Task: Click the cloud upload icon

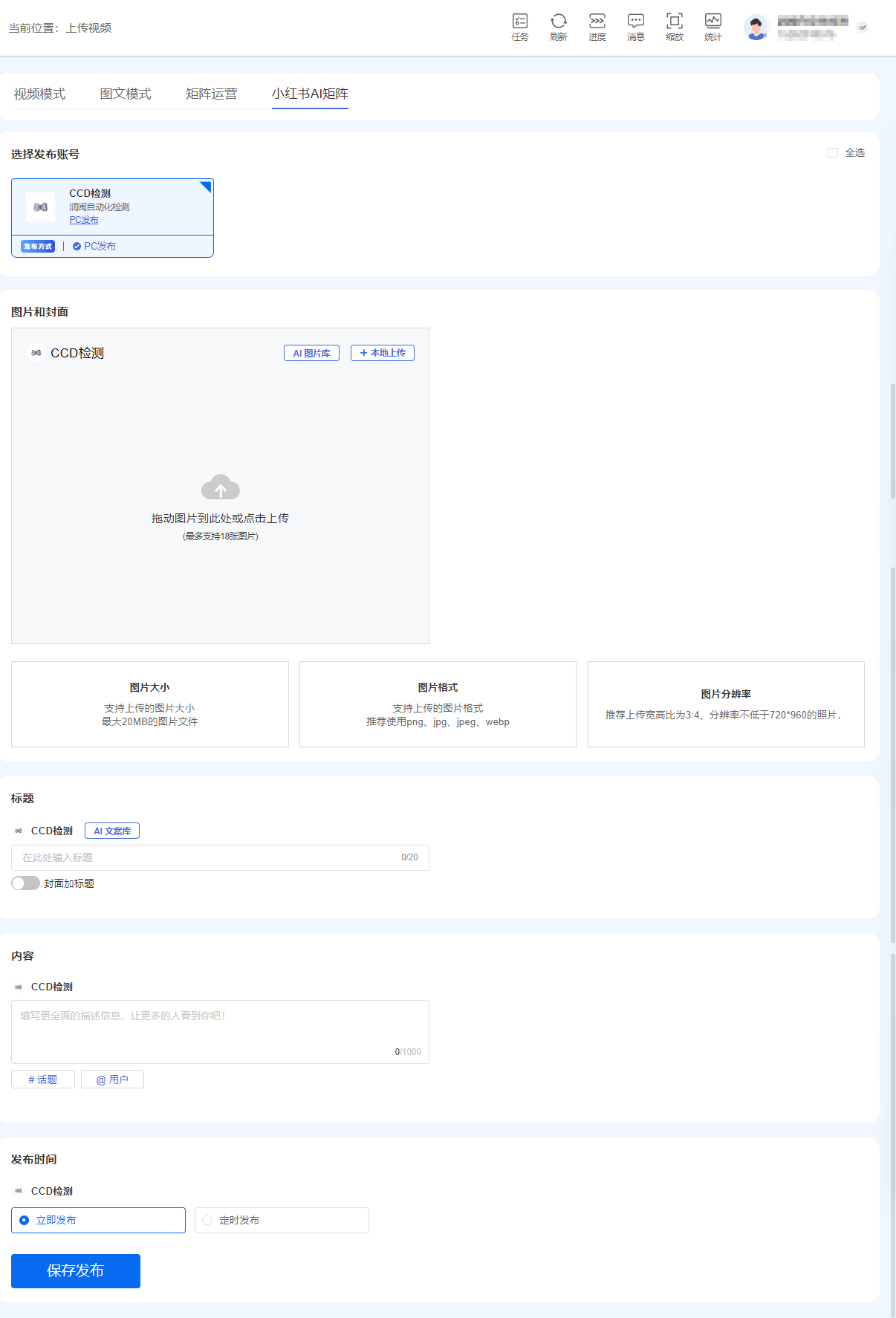Action: click(x=221, y=487)
